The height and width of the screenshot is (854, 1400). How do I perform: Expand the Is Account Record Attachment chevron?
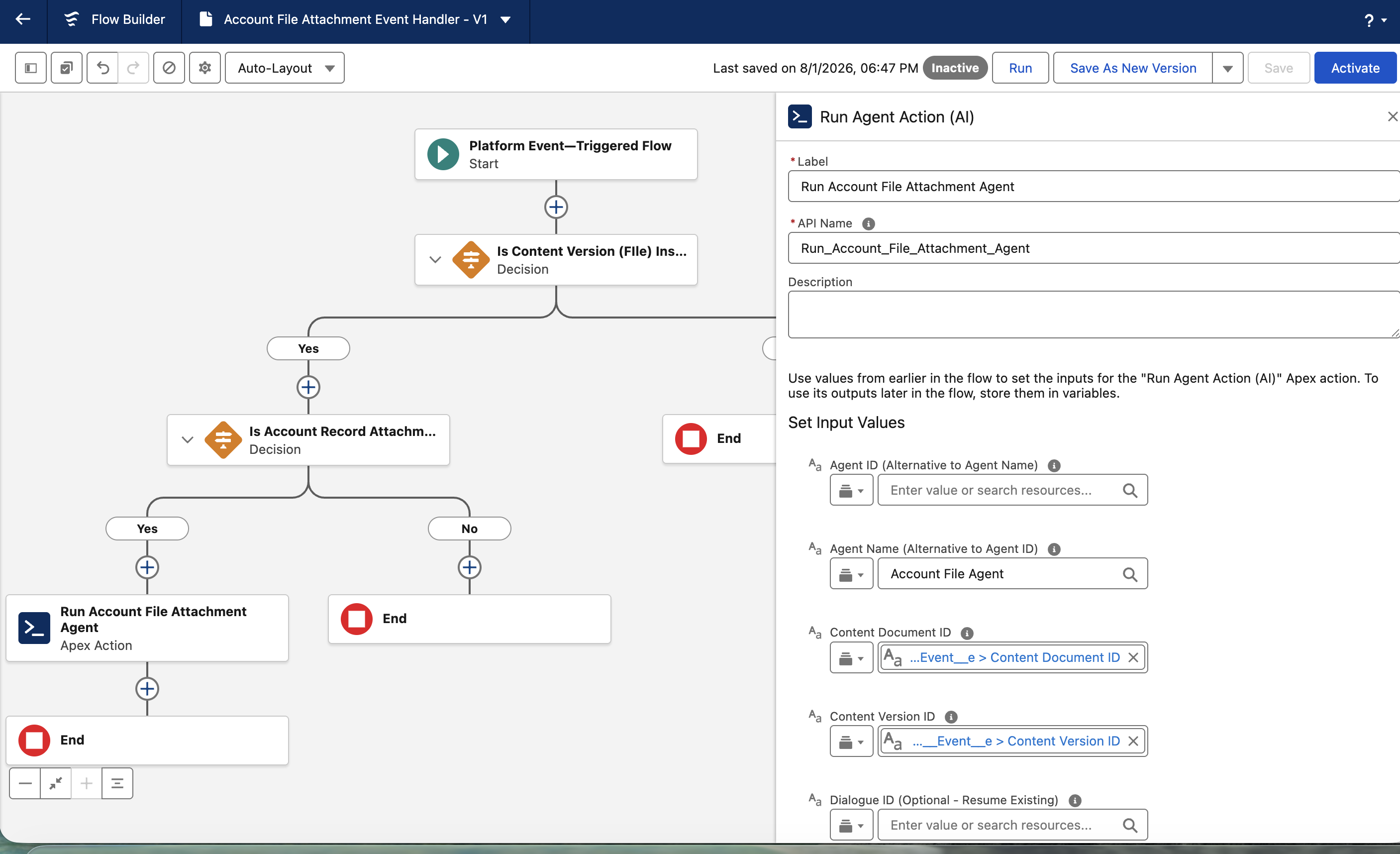coord(188,440)
